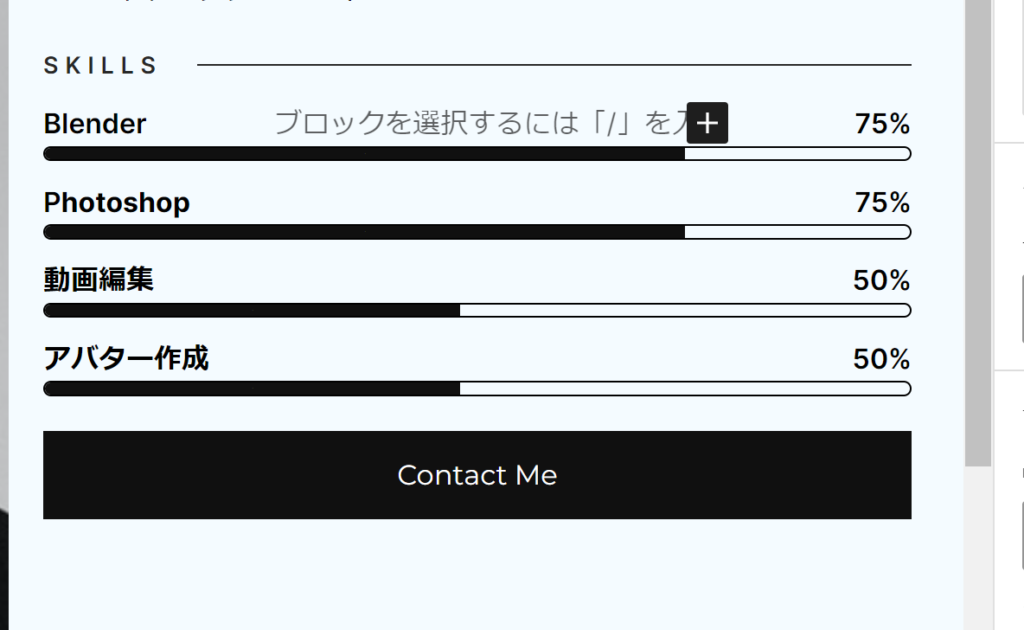Click the plus add block icon
1024x630 pixels.
tap(707, 123)
